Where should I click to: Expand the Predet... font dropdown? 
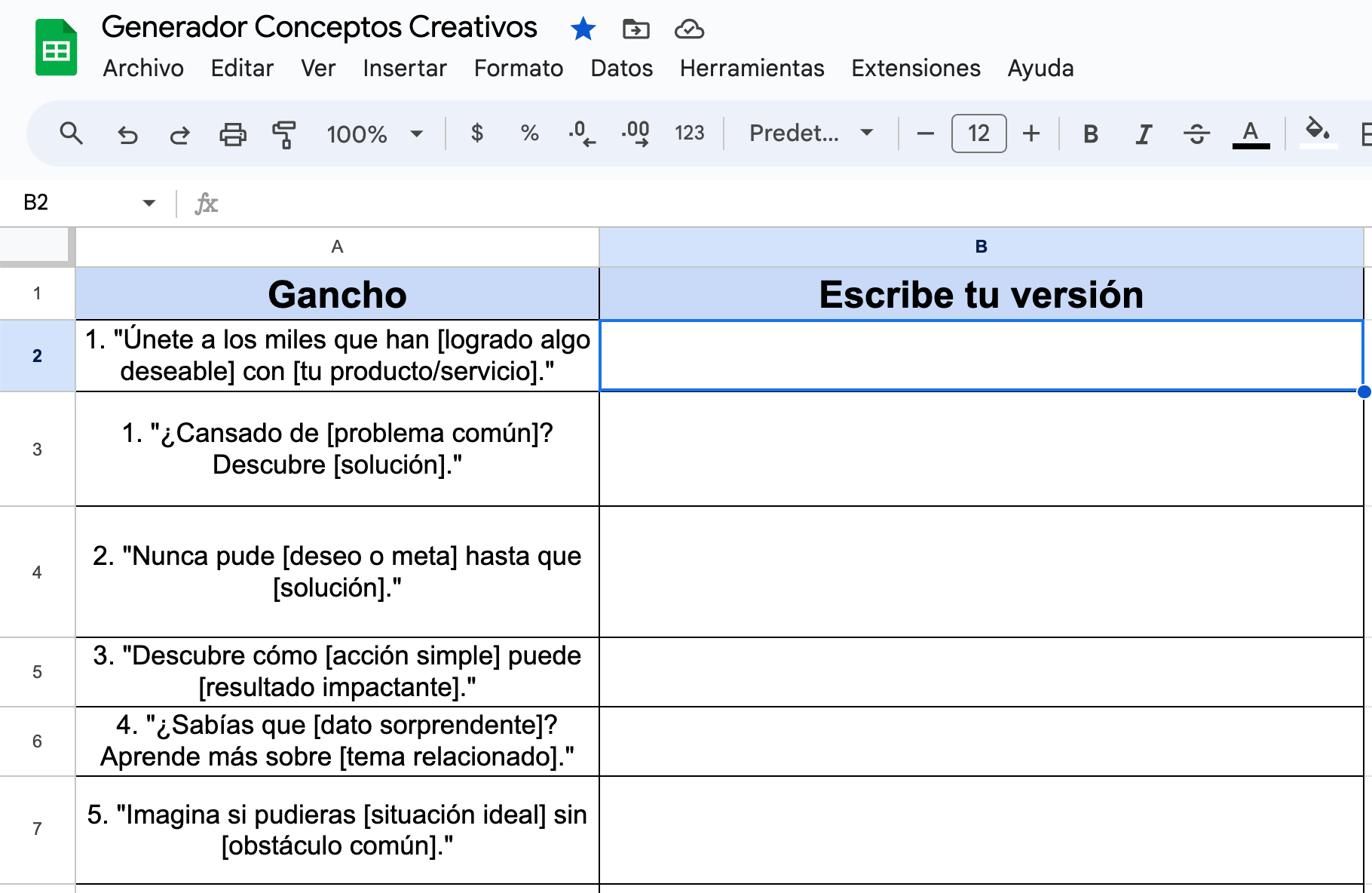click(x=810, y=133)
